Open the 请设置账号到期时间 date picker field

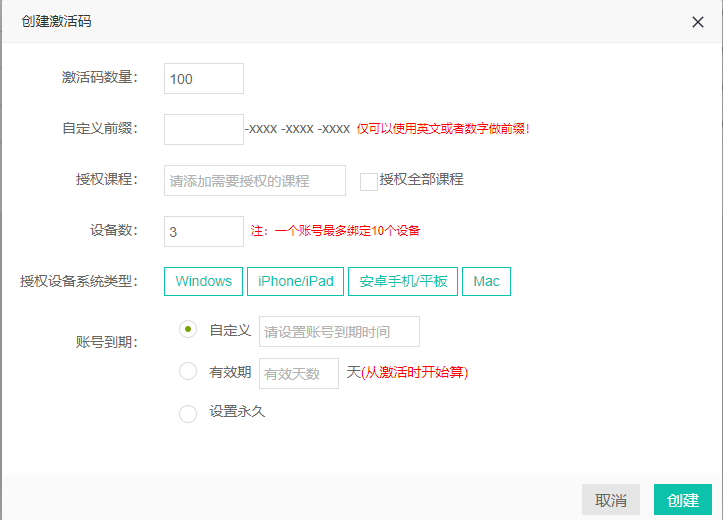[x=339, y=332]
